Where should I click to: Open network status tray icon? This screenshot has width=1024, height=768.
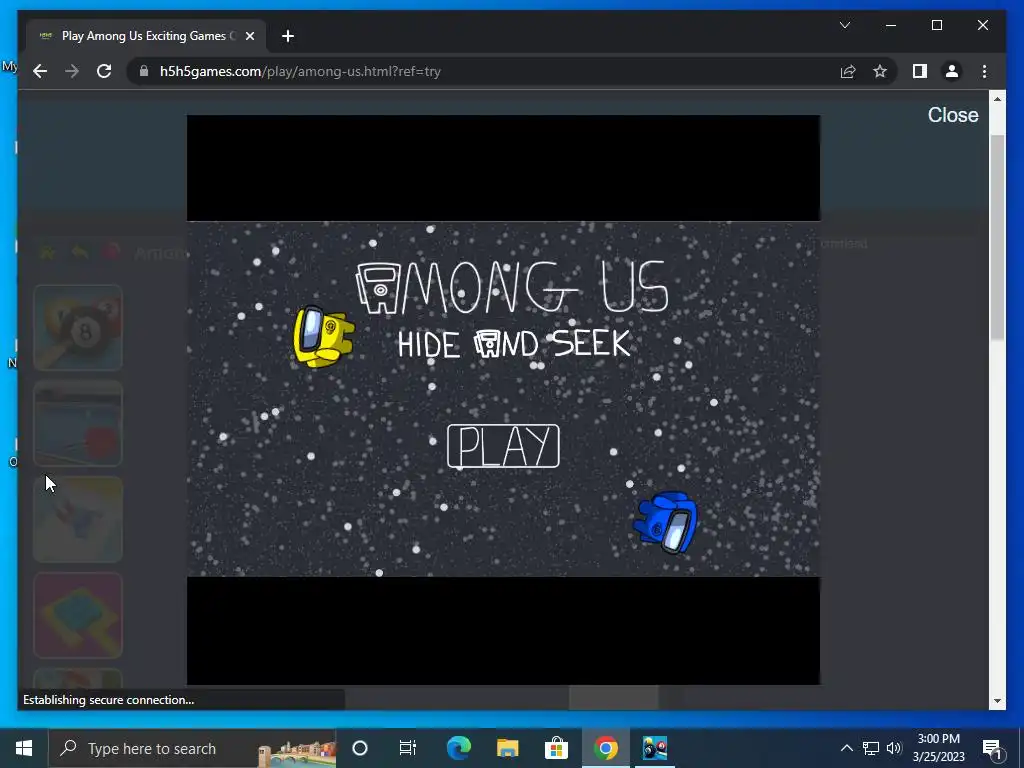(x=871, y=748)
